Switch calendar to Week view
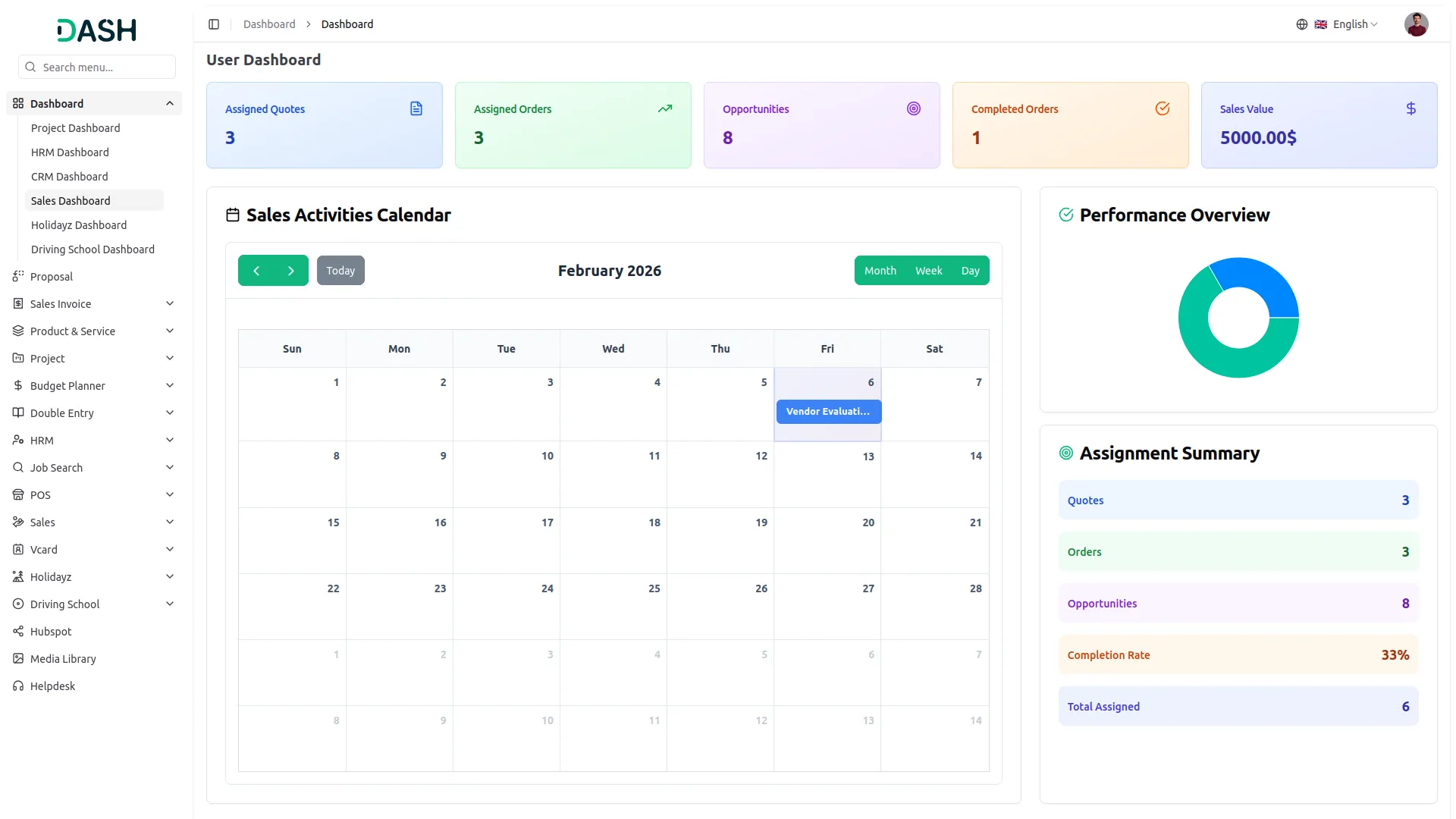1456x819 pixels. pyautogui.click(x=928, y=271)
